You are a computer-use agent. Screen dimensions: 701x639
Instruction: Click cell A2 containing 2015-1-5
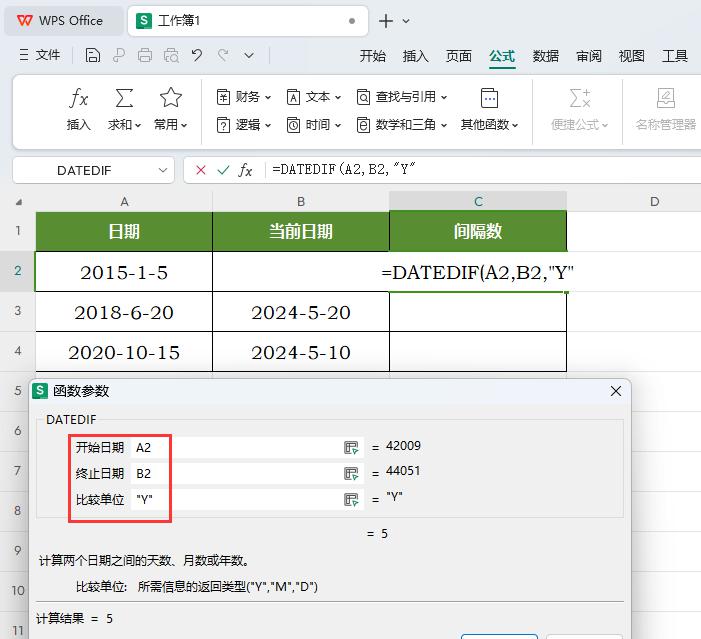124,272
